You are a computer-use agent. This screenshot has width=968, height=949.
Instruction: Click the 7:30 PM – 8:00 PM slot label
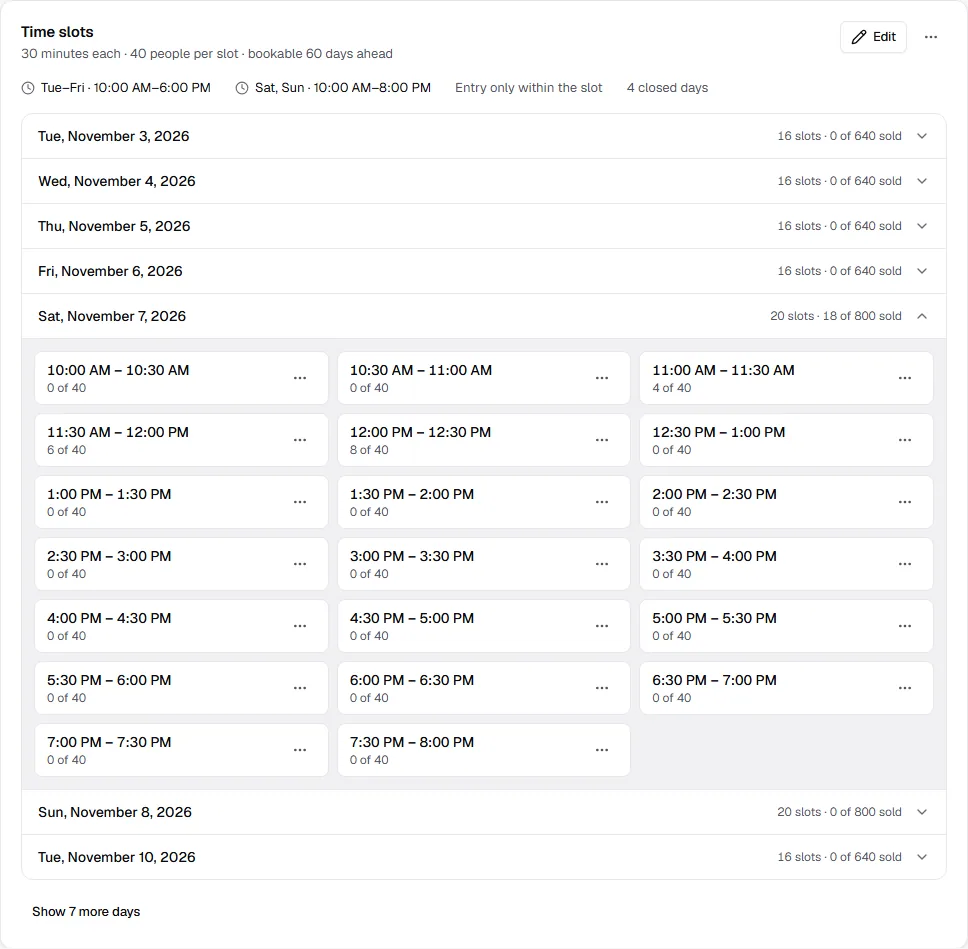pos(412,742)
